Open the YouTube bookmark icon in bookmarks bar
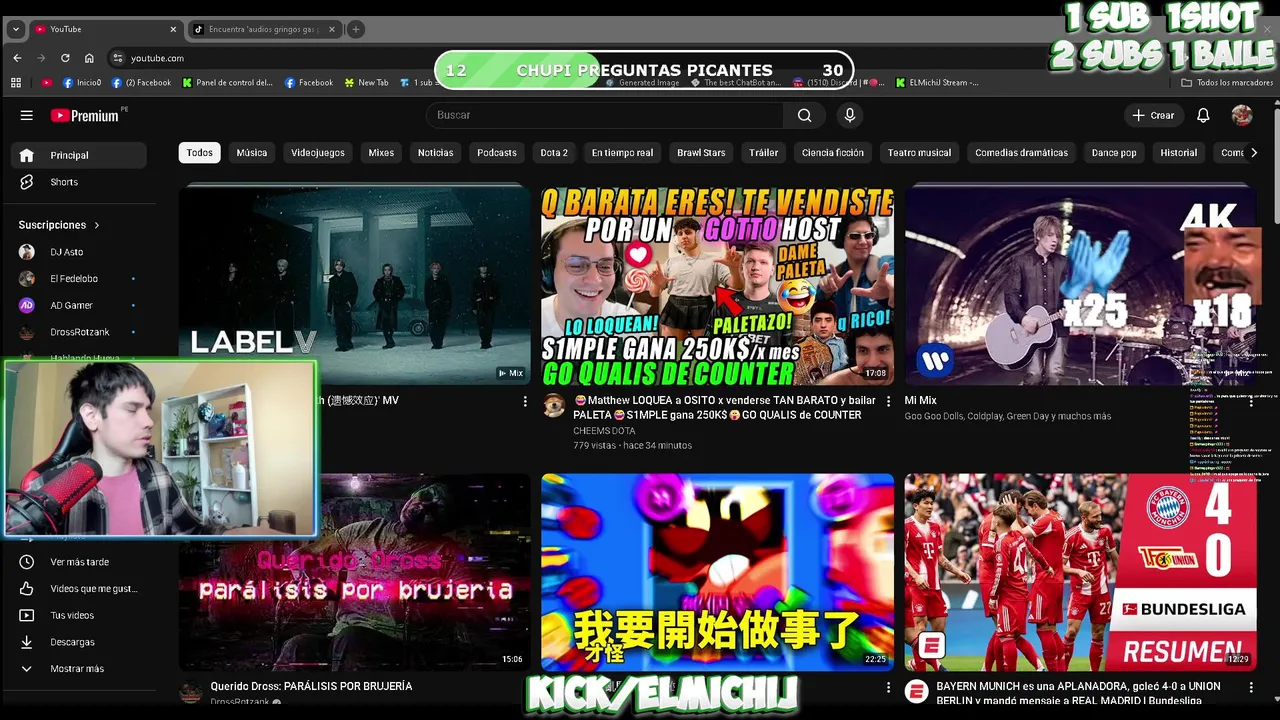1280x720 pixels. (46, 83)
